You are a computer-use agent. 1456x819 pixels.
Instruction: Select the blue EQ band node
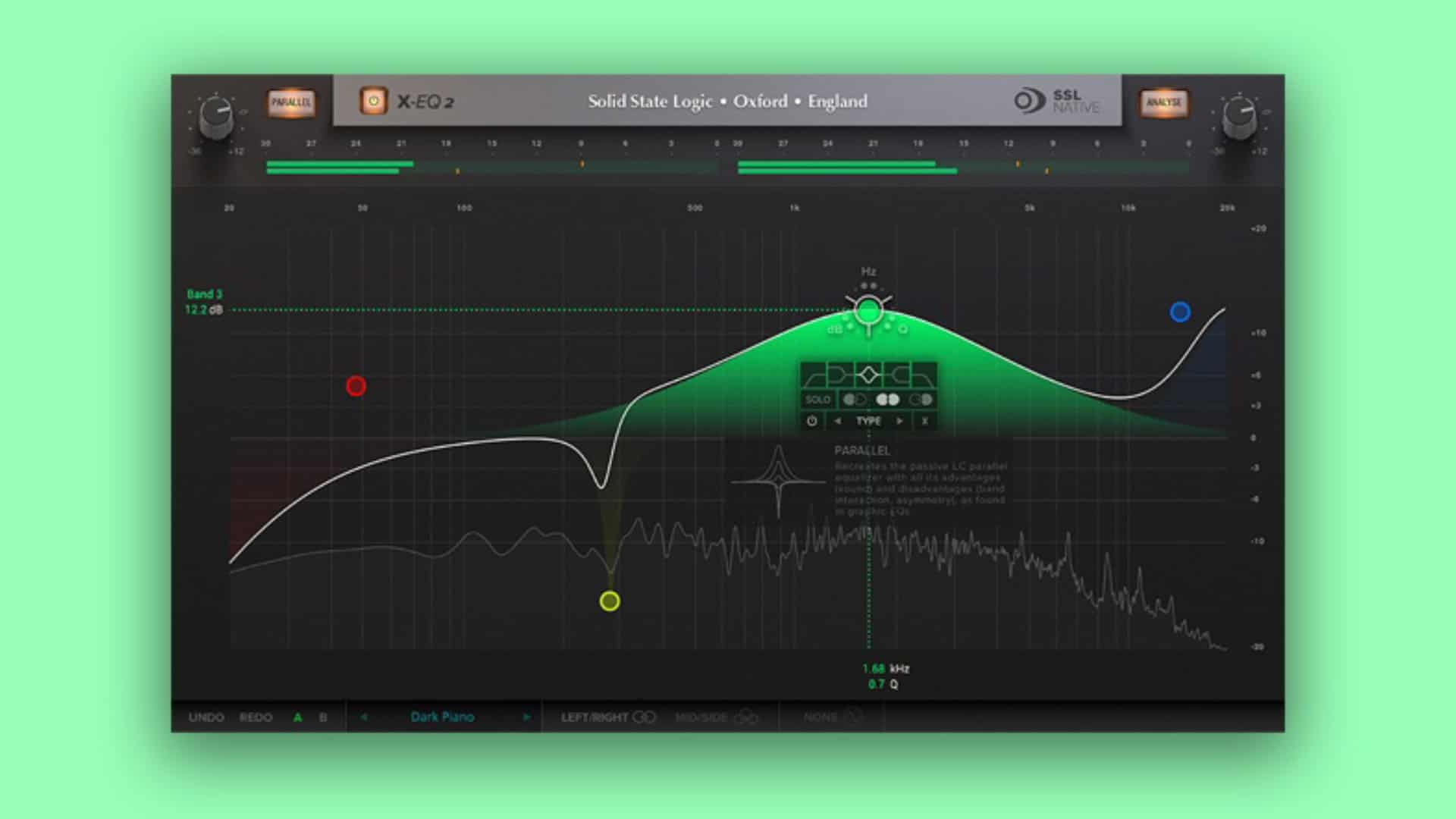(x=1180, y=312)
